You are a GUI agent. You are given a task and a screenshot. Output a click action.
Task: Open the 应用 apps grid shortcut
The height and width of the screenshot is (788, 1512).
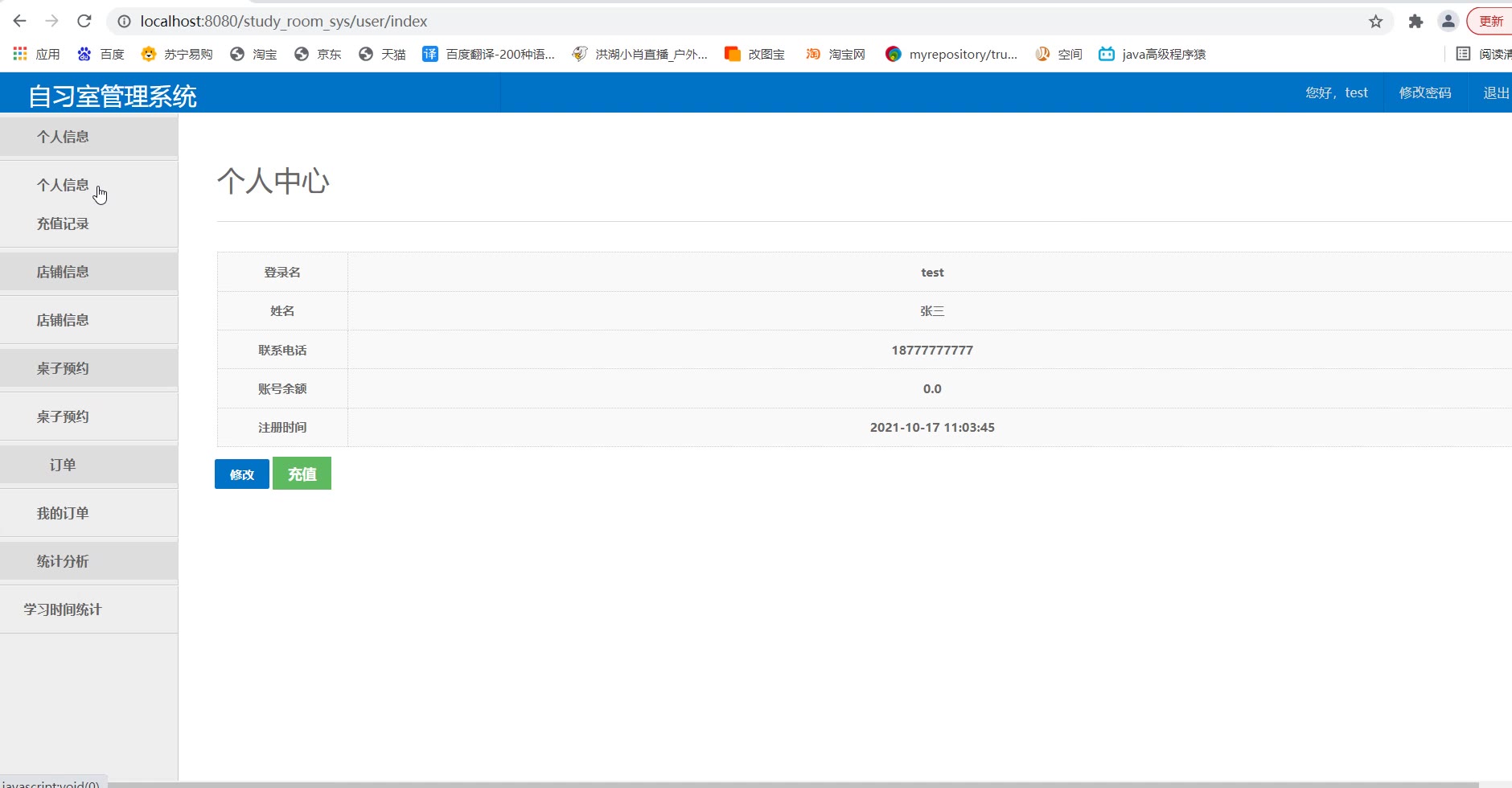[37, 54]
